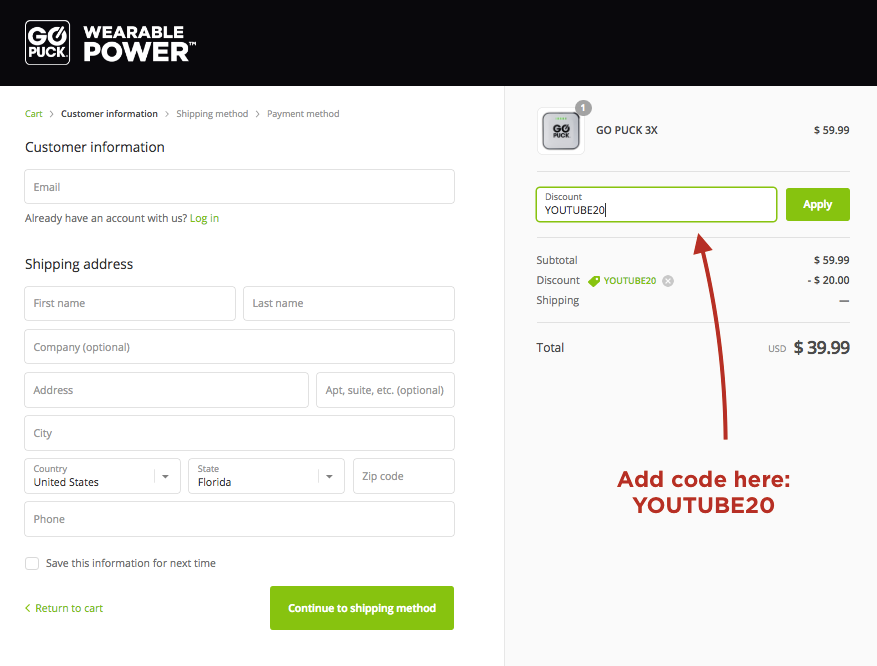Screen dimensions: 877x666
Task: Click the GO PUCK 3X product name
Action: pos(626,130)
